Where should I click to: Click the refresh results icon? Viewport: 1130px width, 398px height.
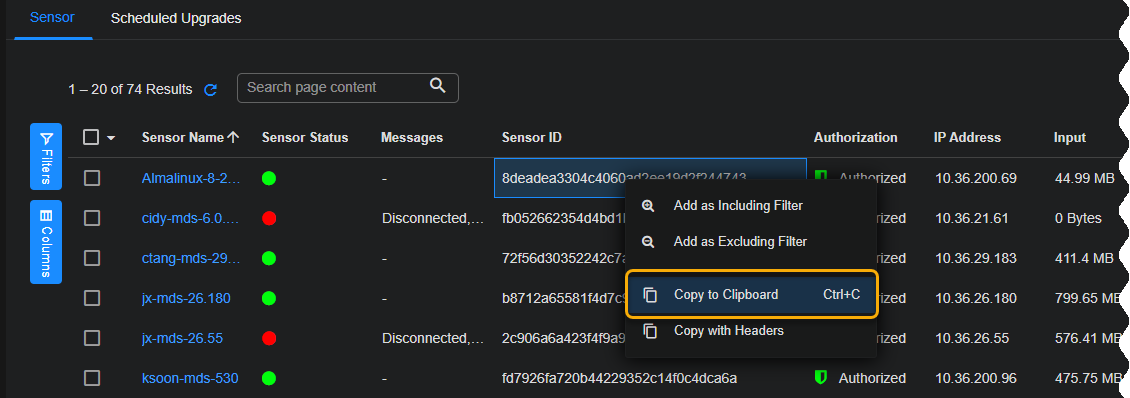coord(210,90)
